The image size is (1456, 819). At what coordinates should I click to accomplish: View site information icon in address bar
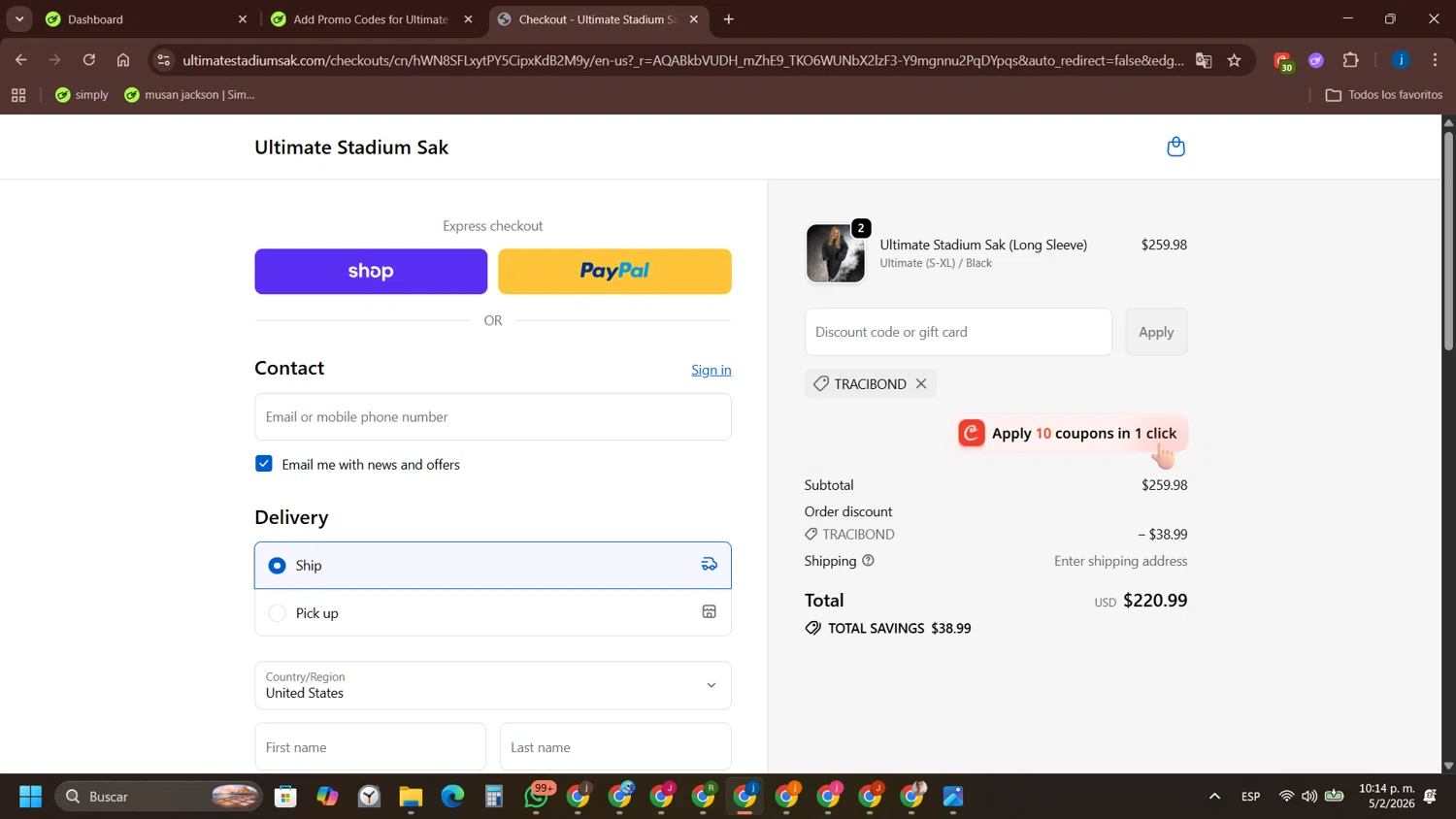164,60
